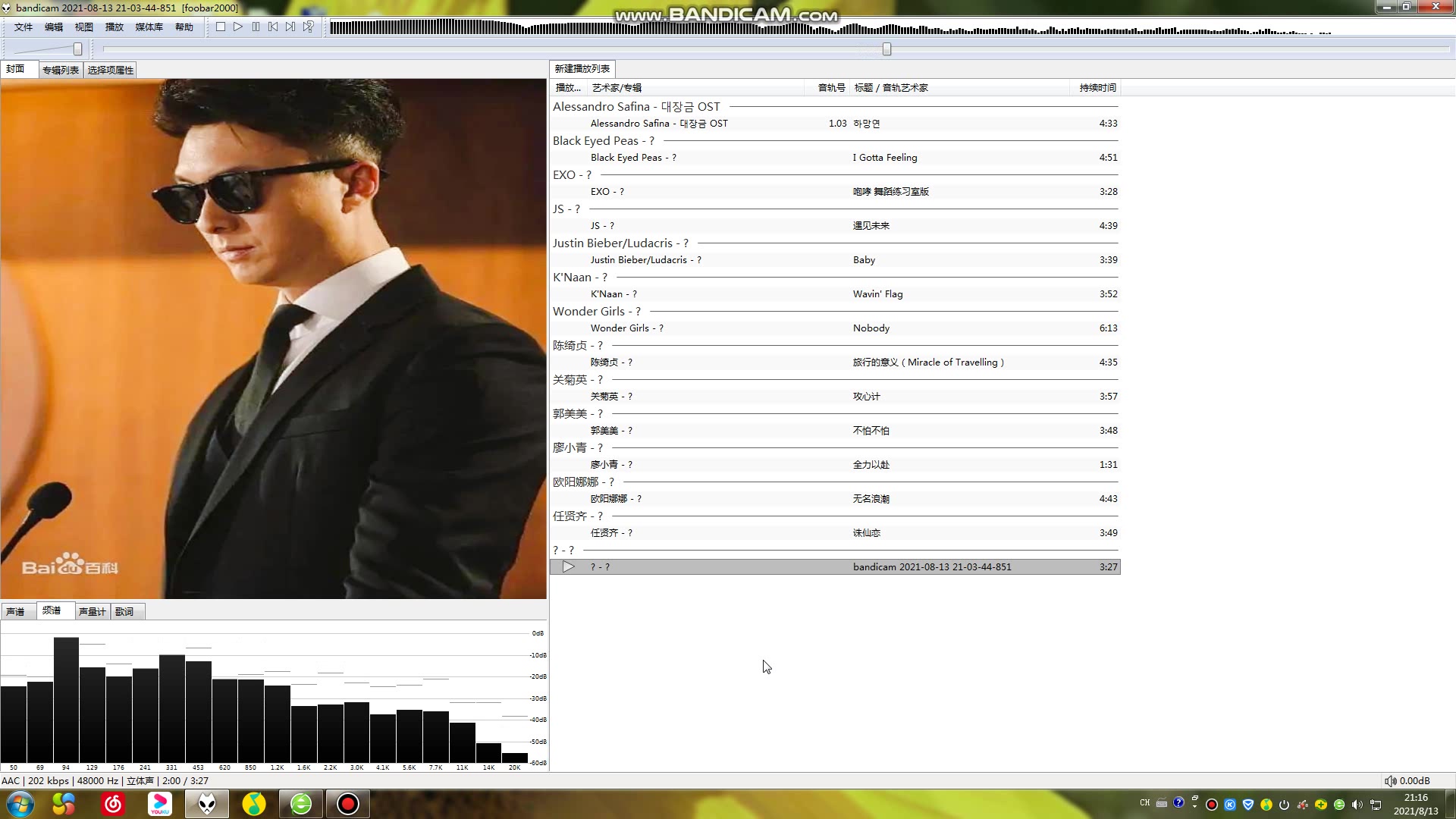
Task: Skip to the next track
Action: pyautogui.click(x=290, y=27)
